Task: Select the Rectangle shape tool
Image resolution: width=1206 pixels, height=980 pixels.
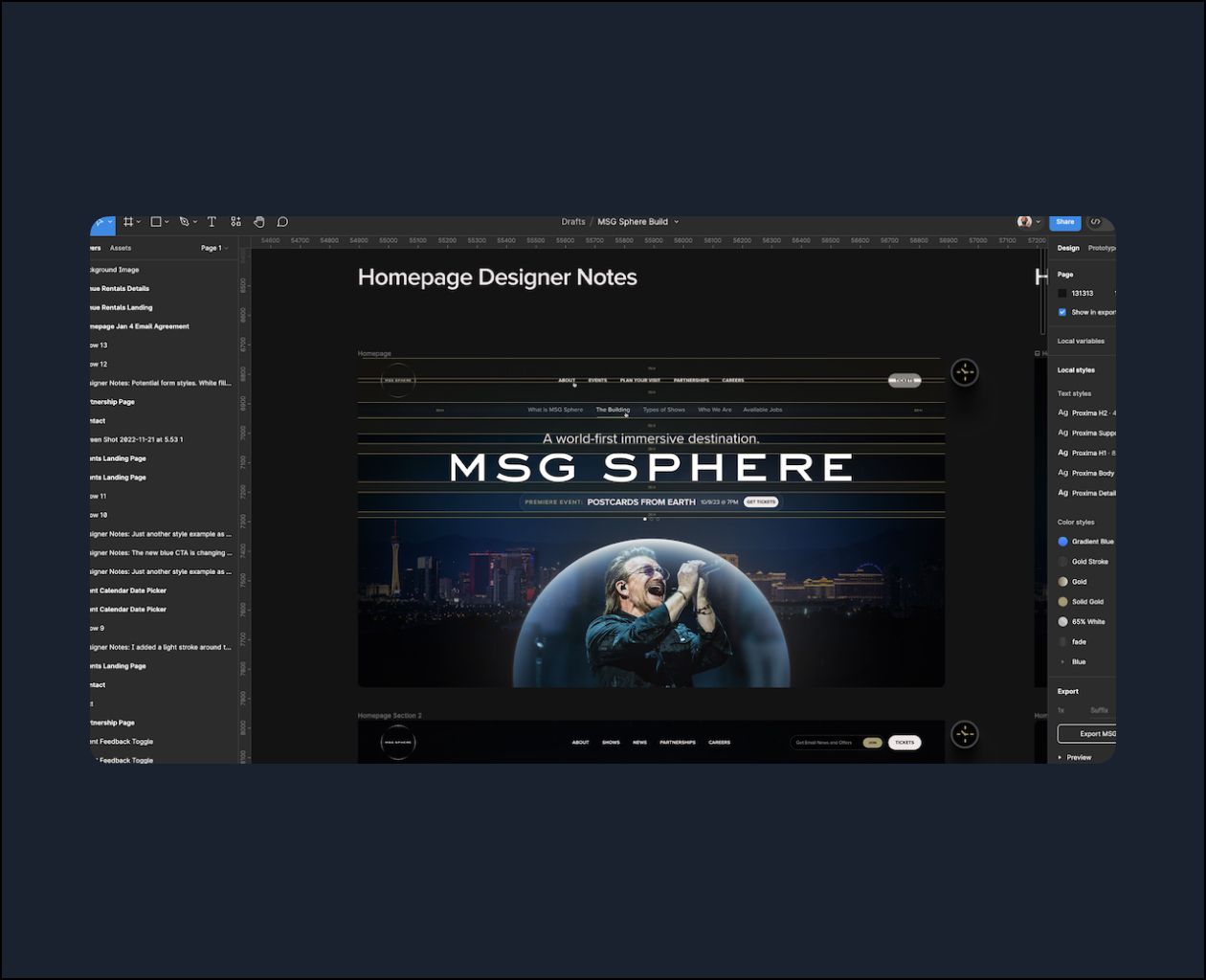Action: (156, 222)
